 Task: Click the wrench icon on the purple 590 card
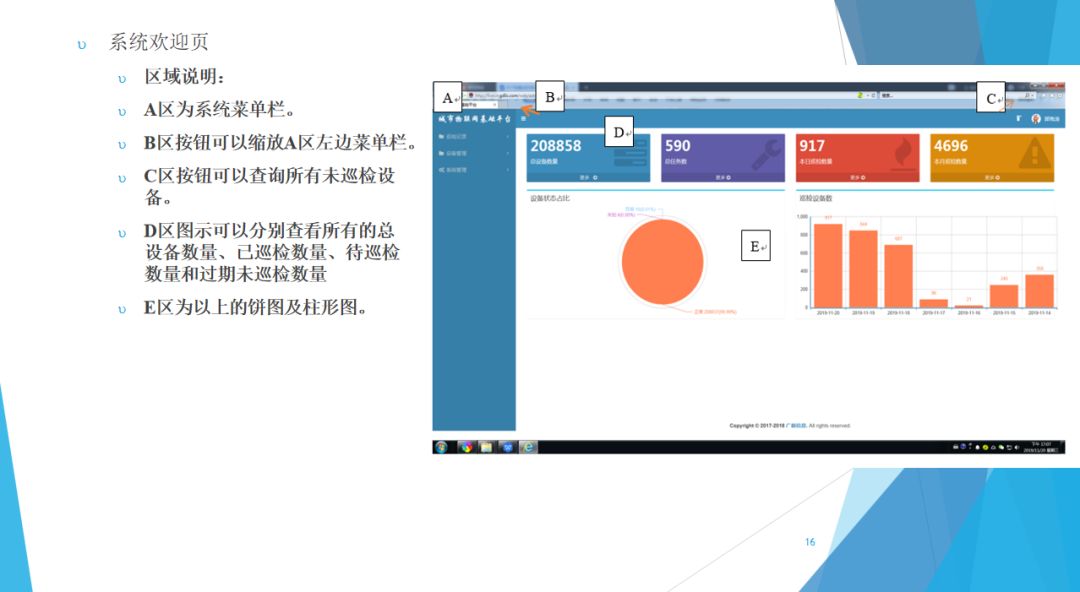(766, 152)
